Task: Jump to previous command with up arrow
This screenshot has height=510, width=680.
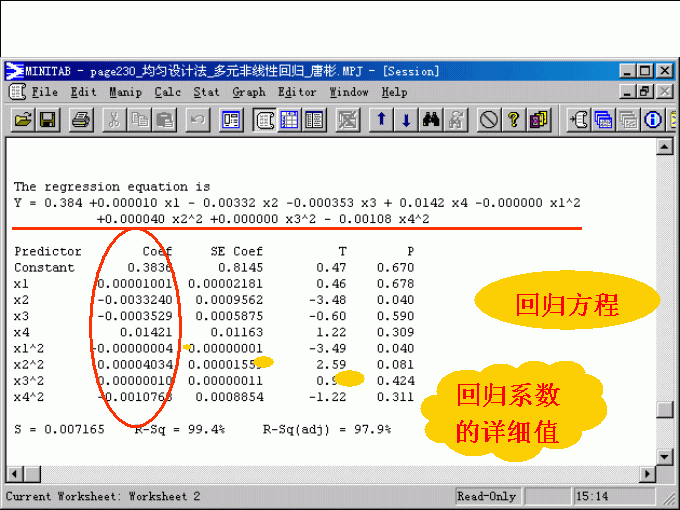Action: (x=381, y=120)
